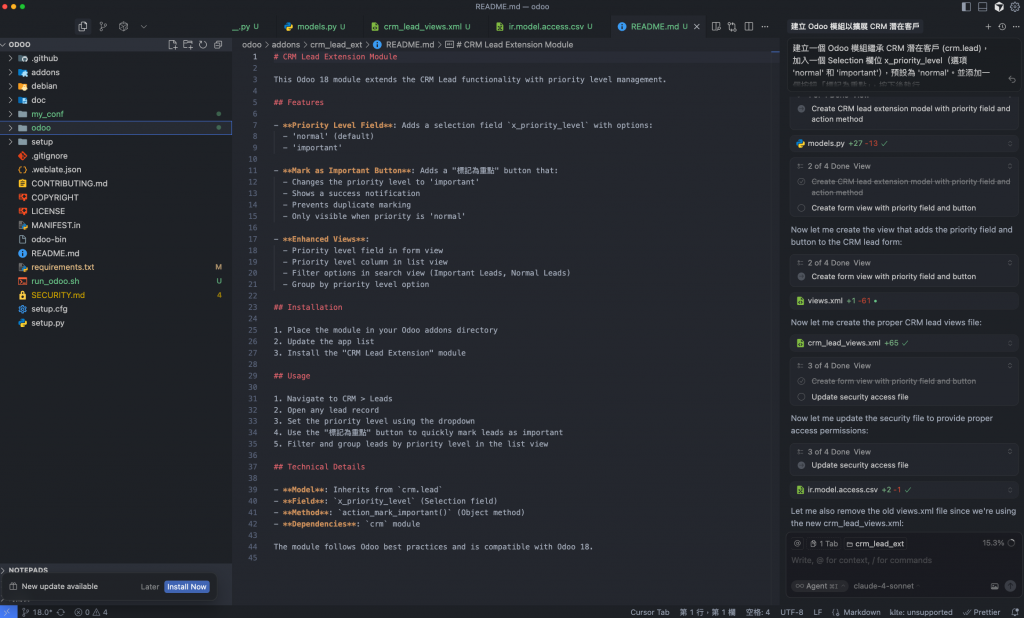
Task: Open the Explorer view icon
Action: (x=82, y=27)
